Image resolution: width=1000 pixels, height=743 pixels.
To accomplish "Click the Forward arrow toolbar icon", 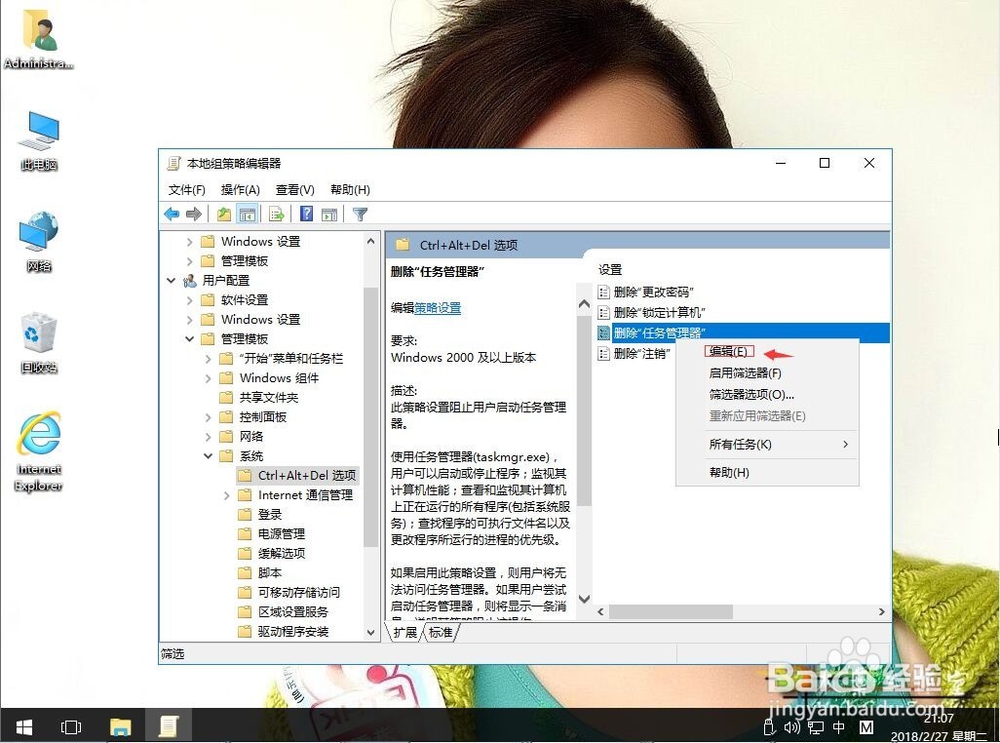I will [x=194, y=214].
